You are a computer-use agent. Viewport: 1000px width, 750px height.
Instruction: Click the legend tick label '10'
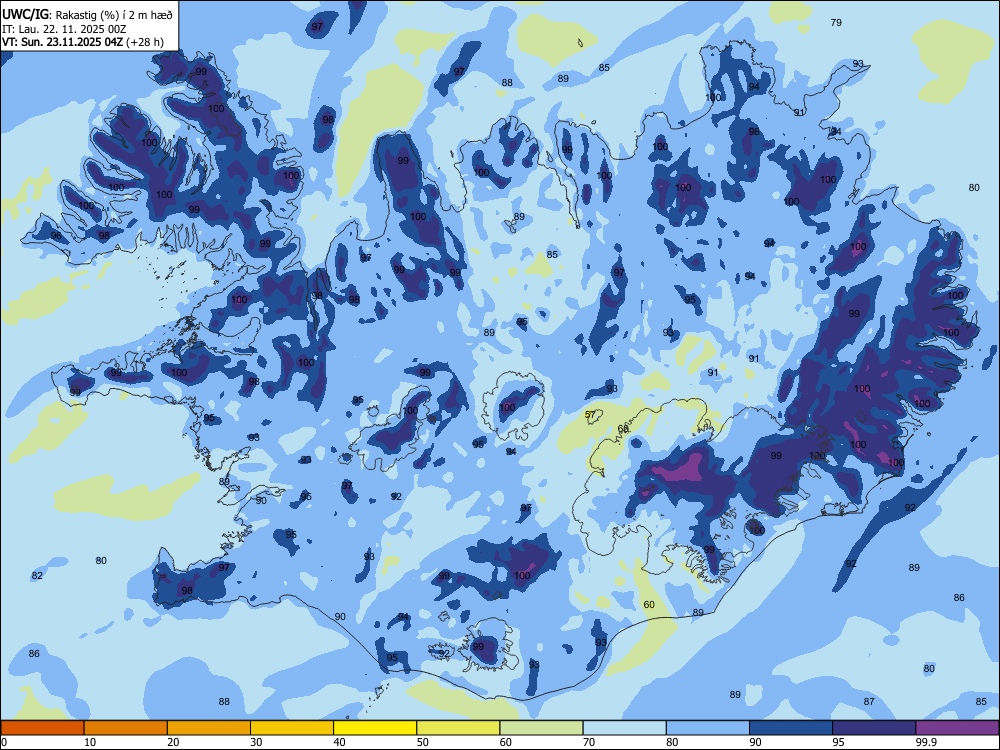pos(90,742)
